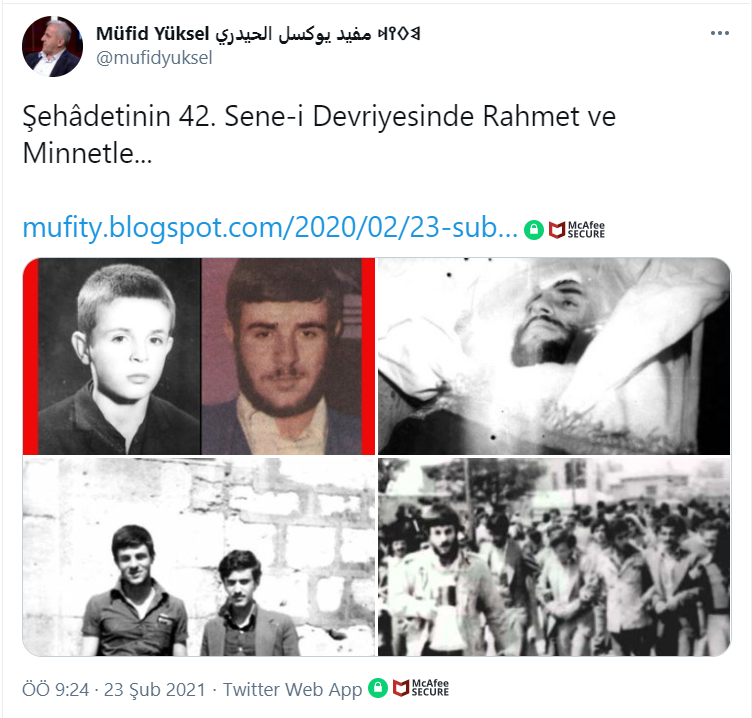Click the McAfee Secure badge at the tweet footer

tap(421, 688)
